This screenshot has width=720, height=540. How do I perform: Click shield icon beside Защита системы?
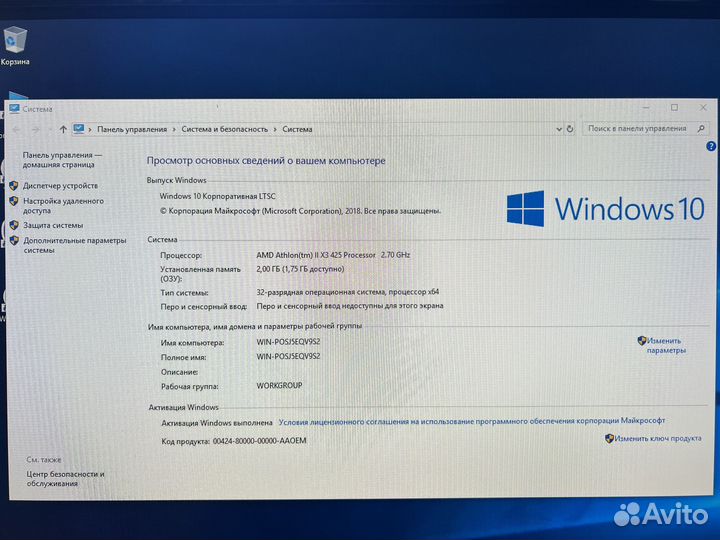coord(14,225)
